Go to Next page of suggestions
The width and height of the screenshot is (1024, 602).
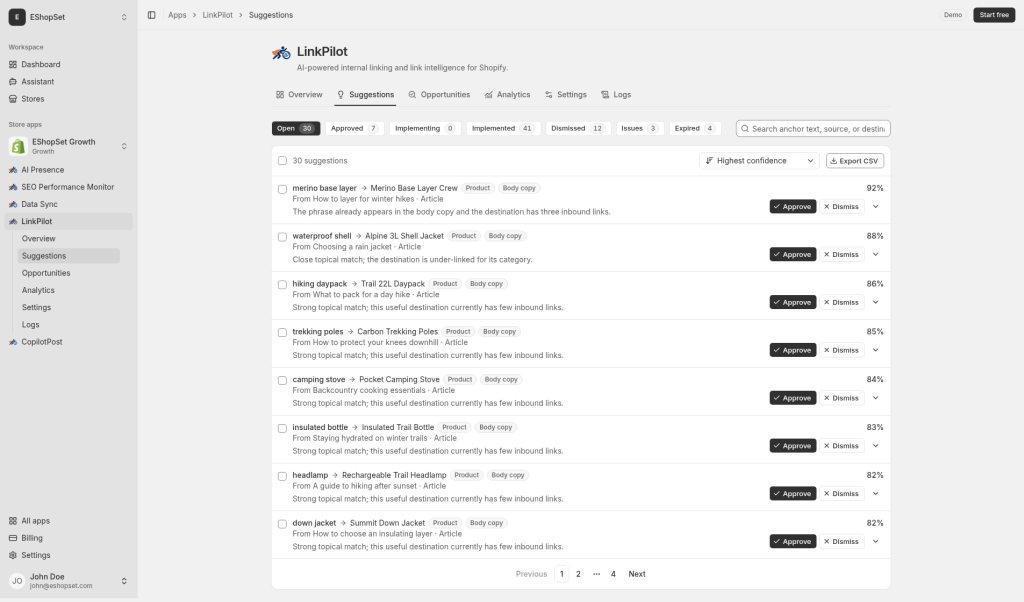(637, 574)
